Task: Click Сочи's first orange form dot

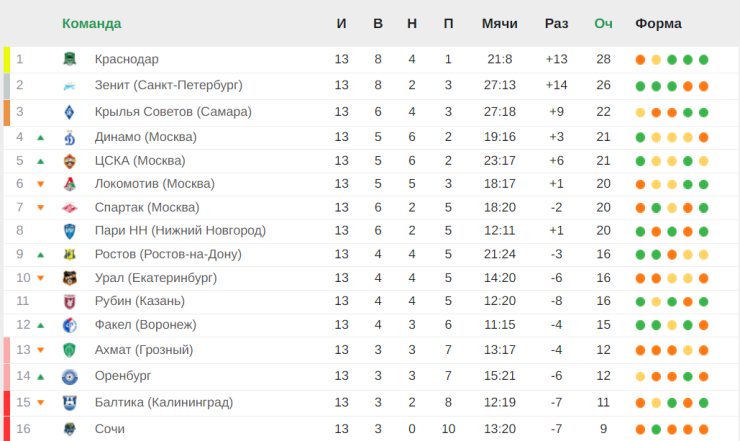Action: 640,429
